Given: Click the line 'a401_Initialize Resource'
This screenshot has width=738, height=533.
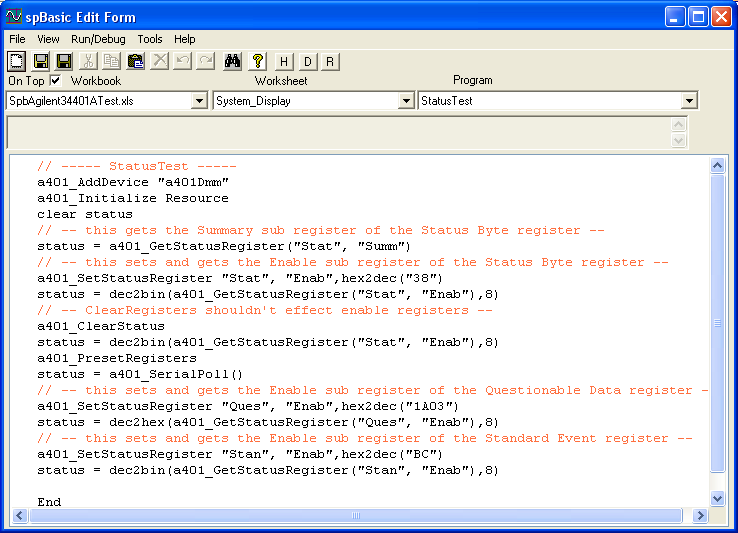Looking at the screenshot, I should pyautogui.click(x=133, y=198).
